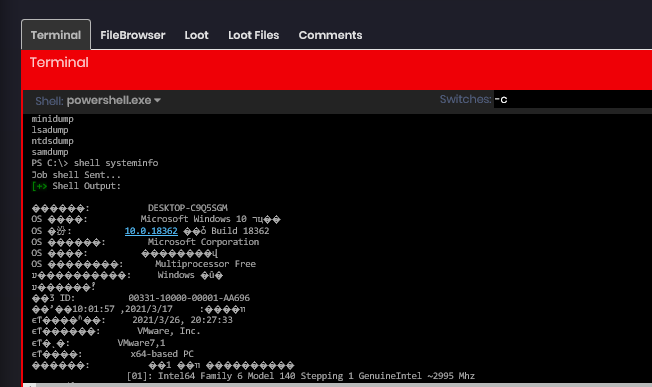The image size is (652, 387).
Task: Open the Comments tab
Action: [x=330, y=35]
